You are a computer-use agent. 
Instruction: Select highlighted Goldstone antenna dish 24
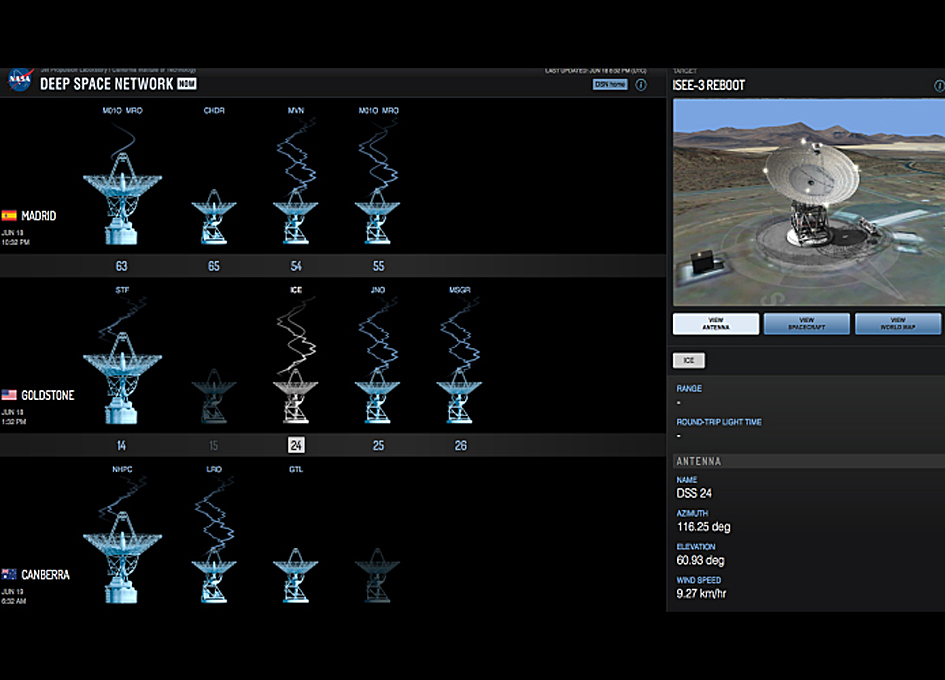(295, 397)
